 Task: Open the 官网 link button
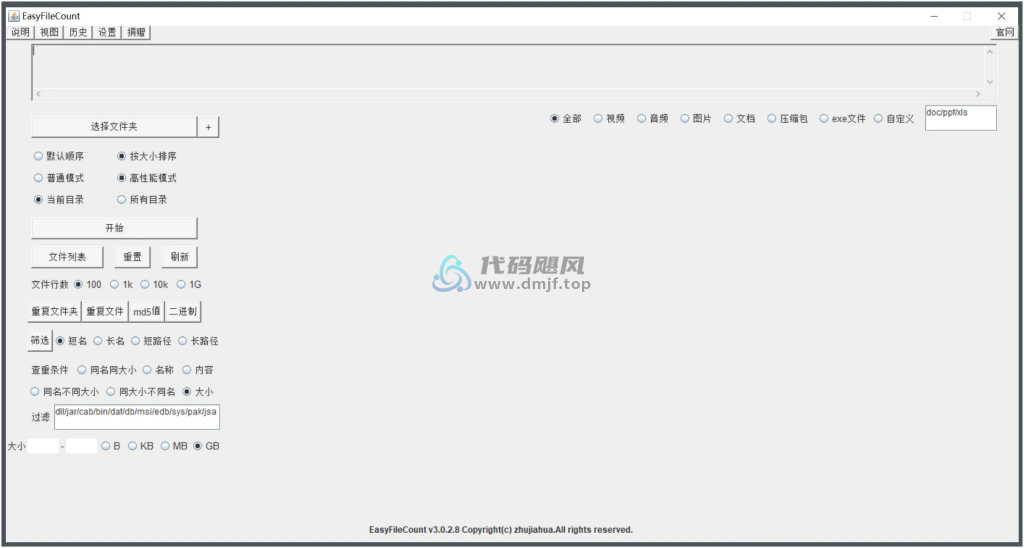click(x=1004, y=33)
